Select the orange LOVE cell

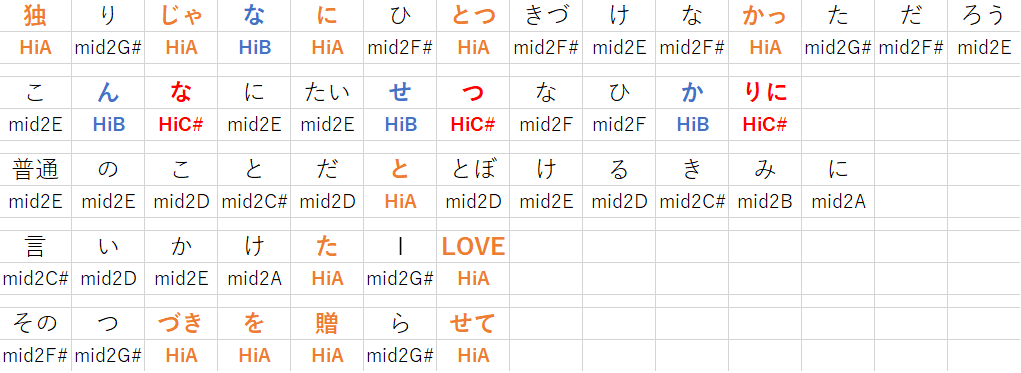pos(473,247)
